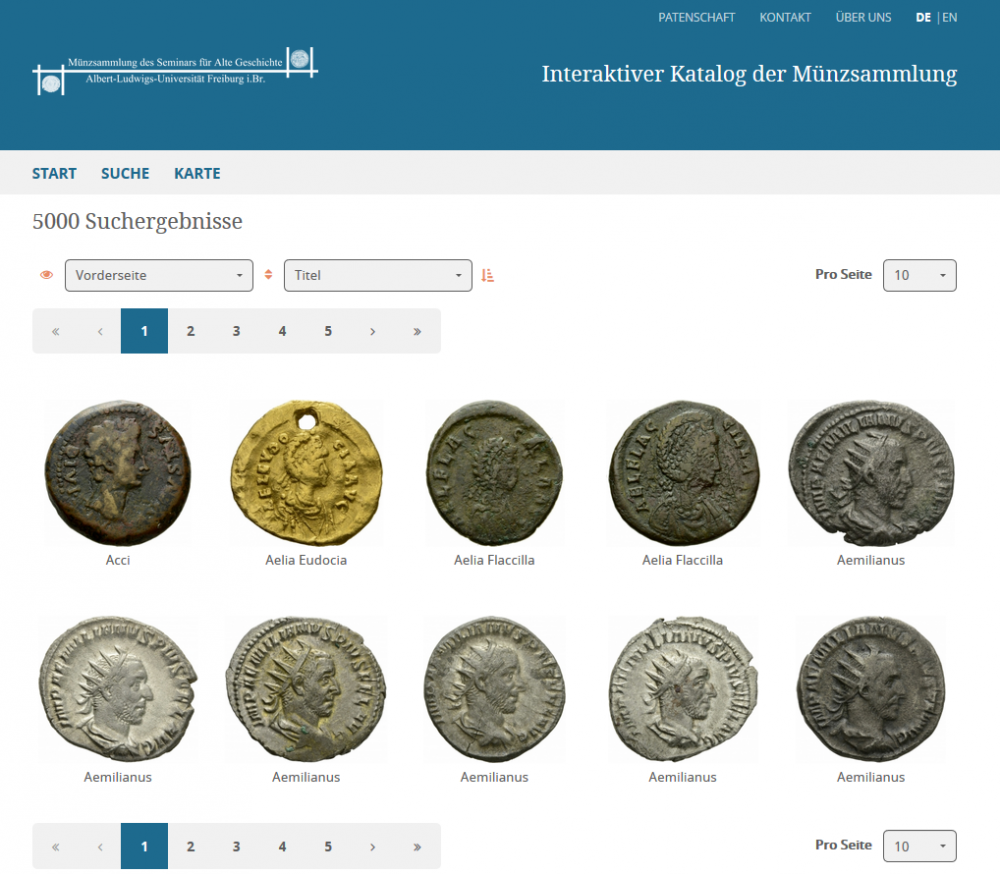Viewport: 1000px width, 874px height.
Task: Open the top Pro Seite dropdown
Action: 919,275
